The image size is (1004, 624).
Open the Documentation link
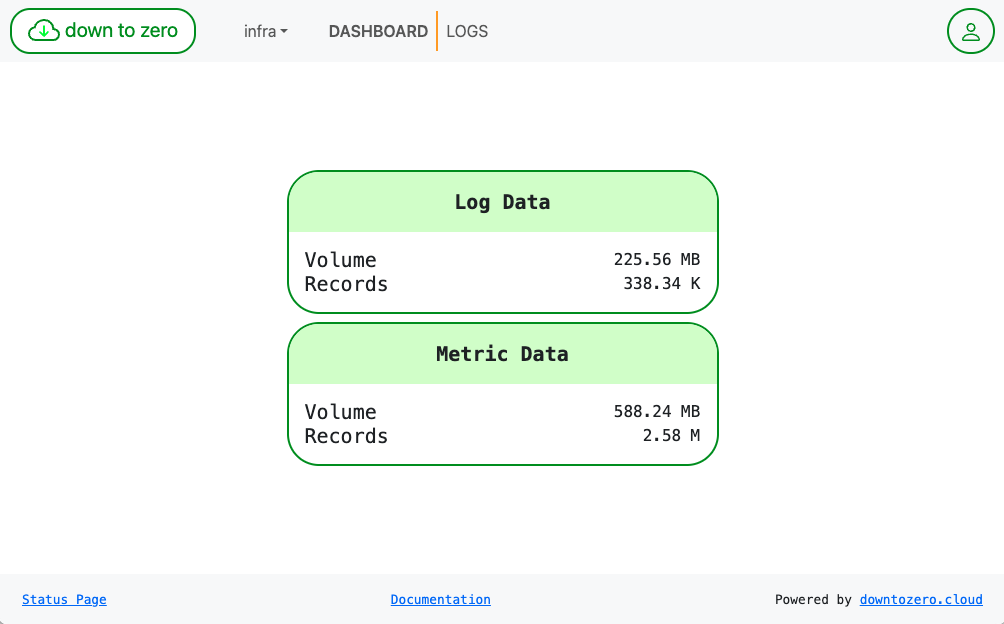pos(440,600)
